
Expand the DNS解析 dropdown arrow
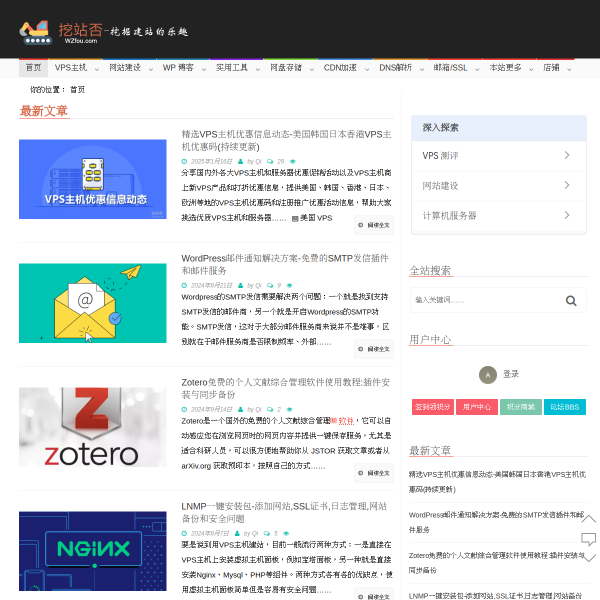click(x=422, y=69)
